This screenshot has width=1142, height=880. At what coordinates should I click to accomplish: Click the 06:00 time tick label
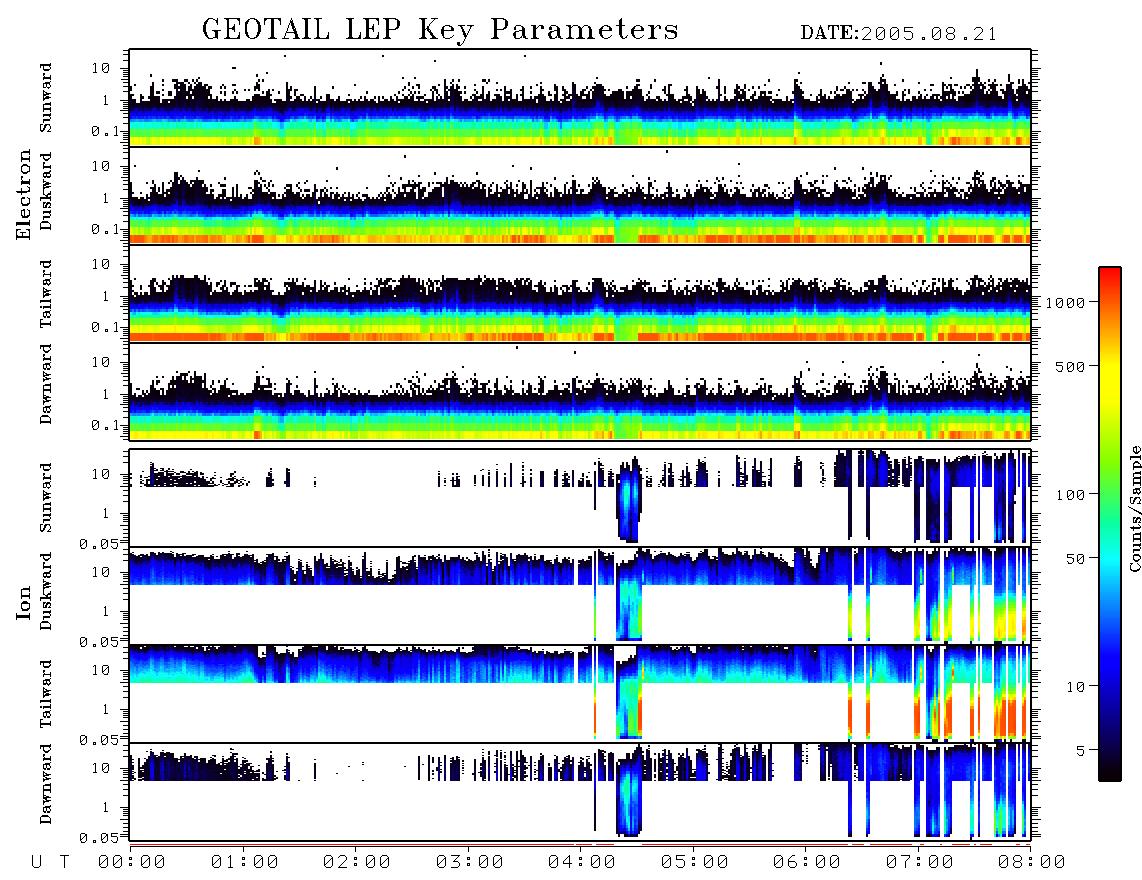coord(807,863)
